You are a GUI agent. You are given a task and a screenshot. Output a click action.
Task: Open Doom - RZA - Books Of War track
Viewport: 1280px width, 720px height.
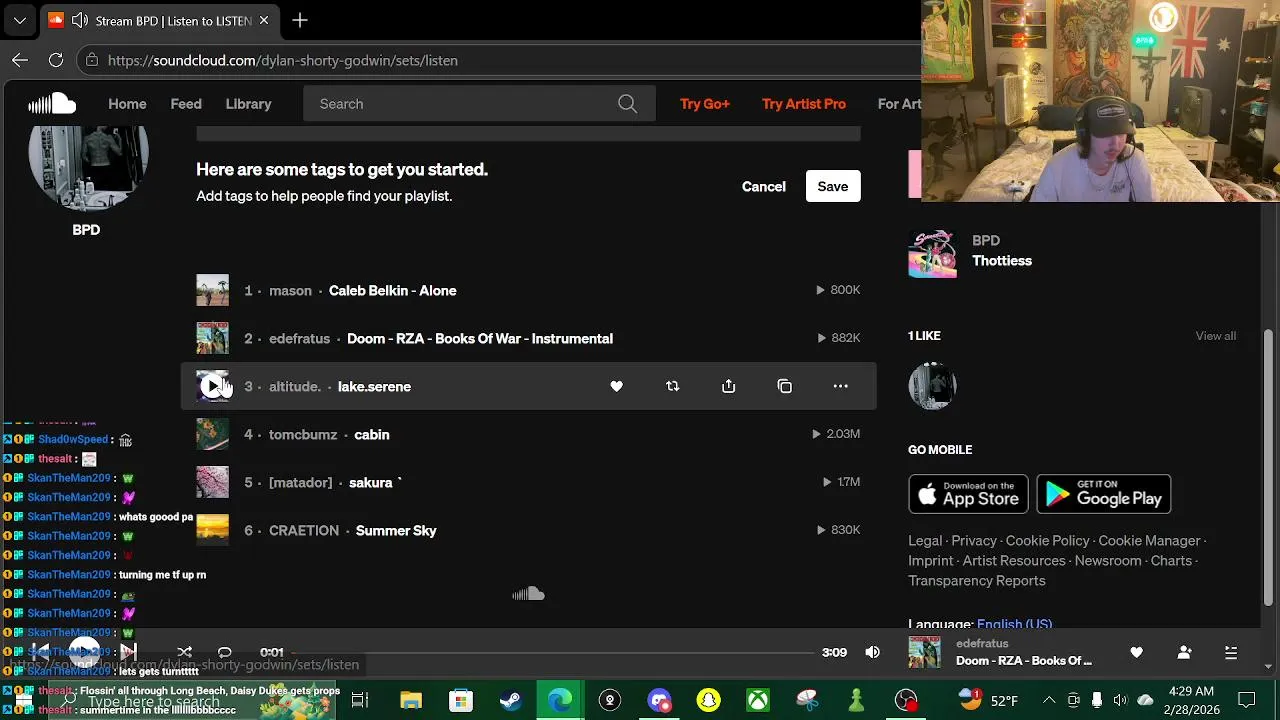point(480,338)
